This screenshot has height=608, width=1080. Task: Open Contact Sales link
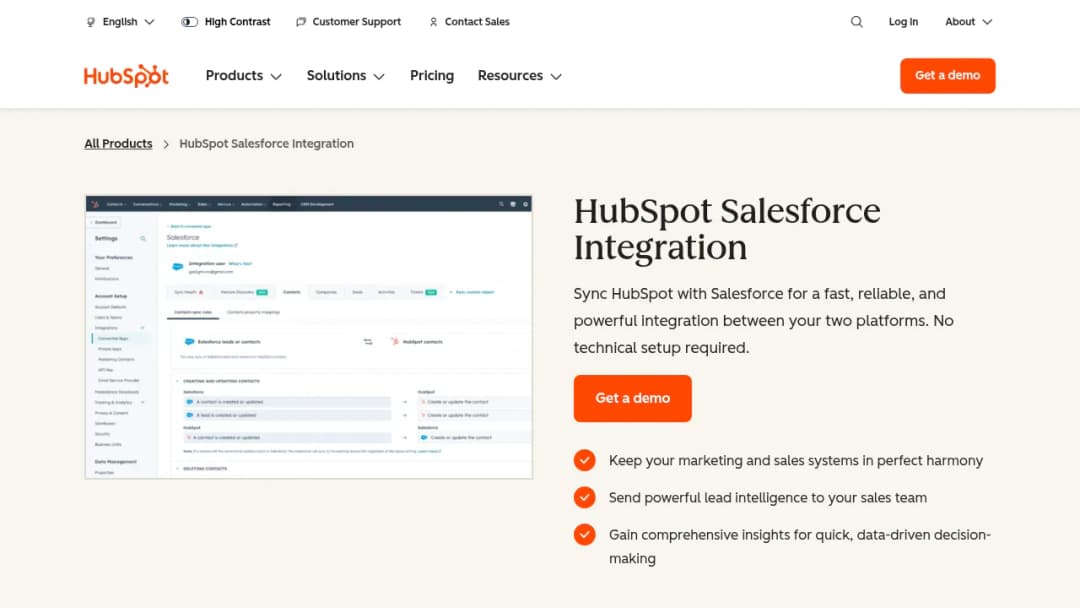coord(477,22)
